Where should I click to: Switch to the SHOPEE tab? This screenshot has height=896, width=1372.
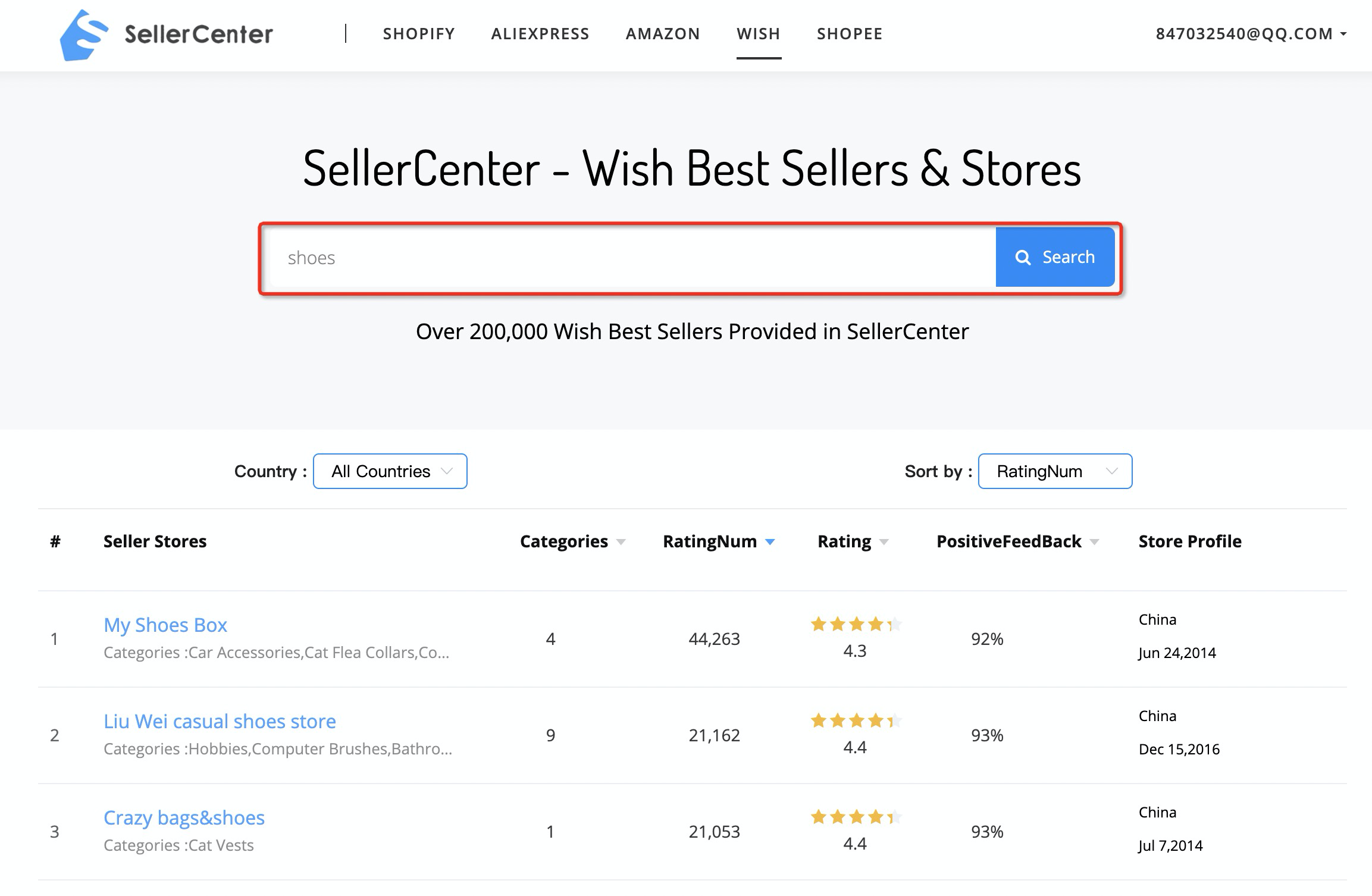pyautogui.click(x=850, y=34)
